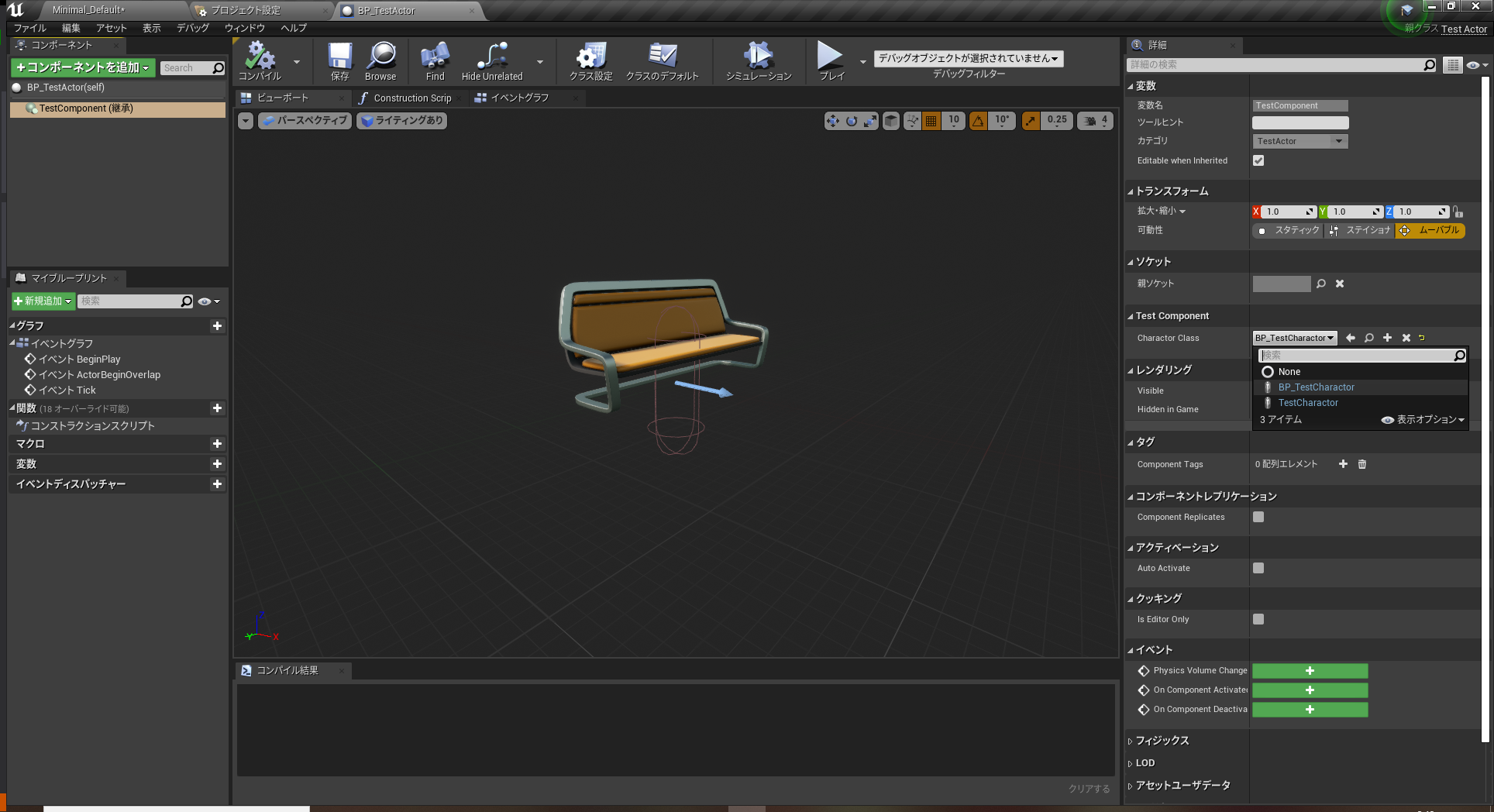This screenshot has width=1494, height=812.
Task: Select TestCharactor in class list
Action: [1308, 403]
